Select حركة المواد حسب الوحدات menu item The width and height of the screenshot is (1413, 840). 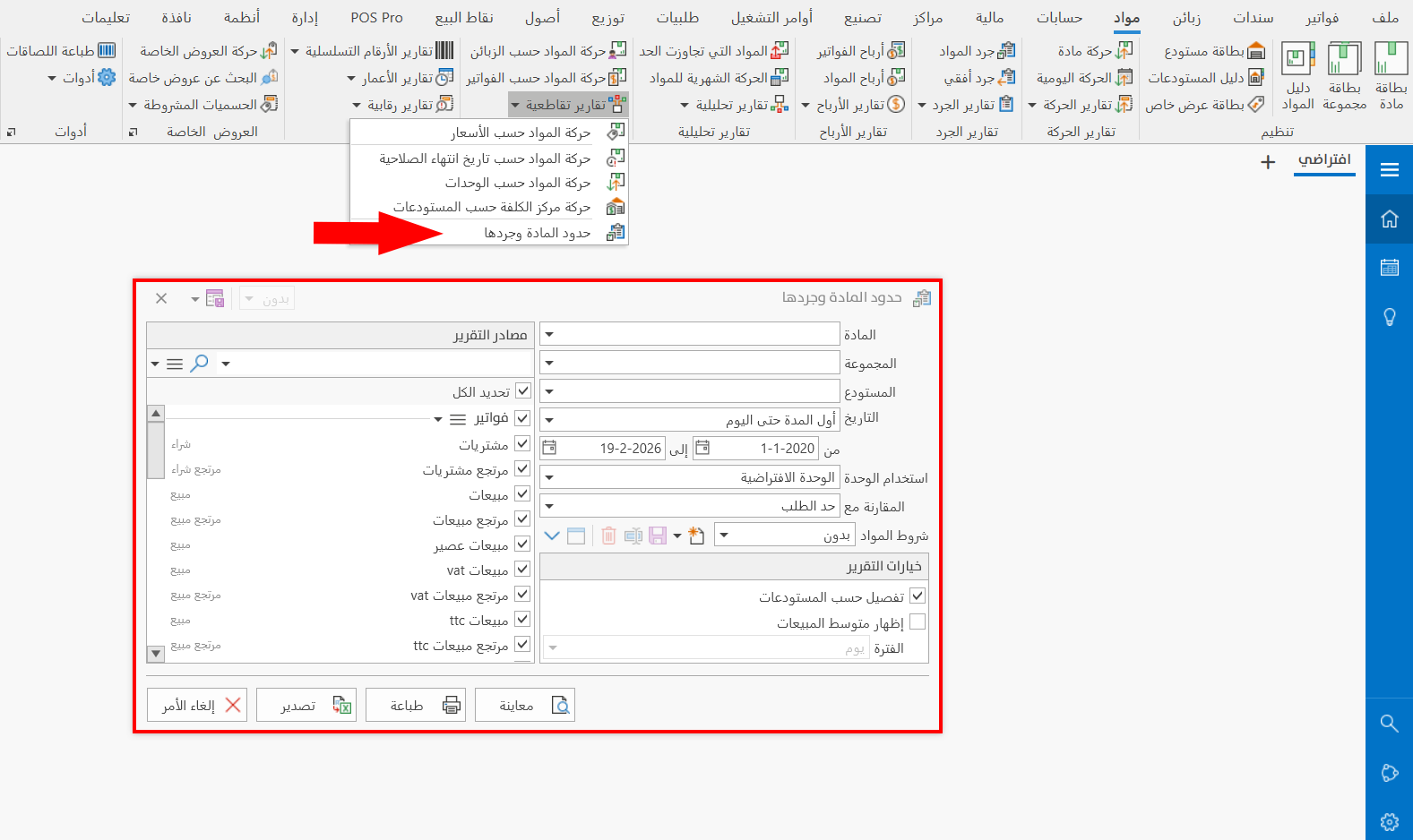(x=489, y=183)
